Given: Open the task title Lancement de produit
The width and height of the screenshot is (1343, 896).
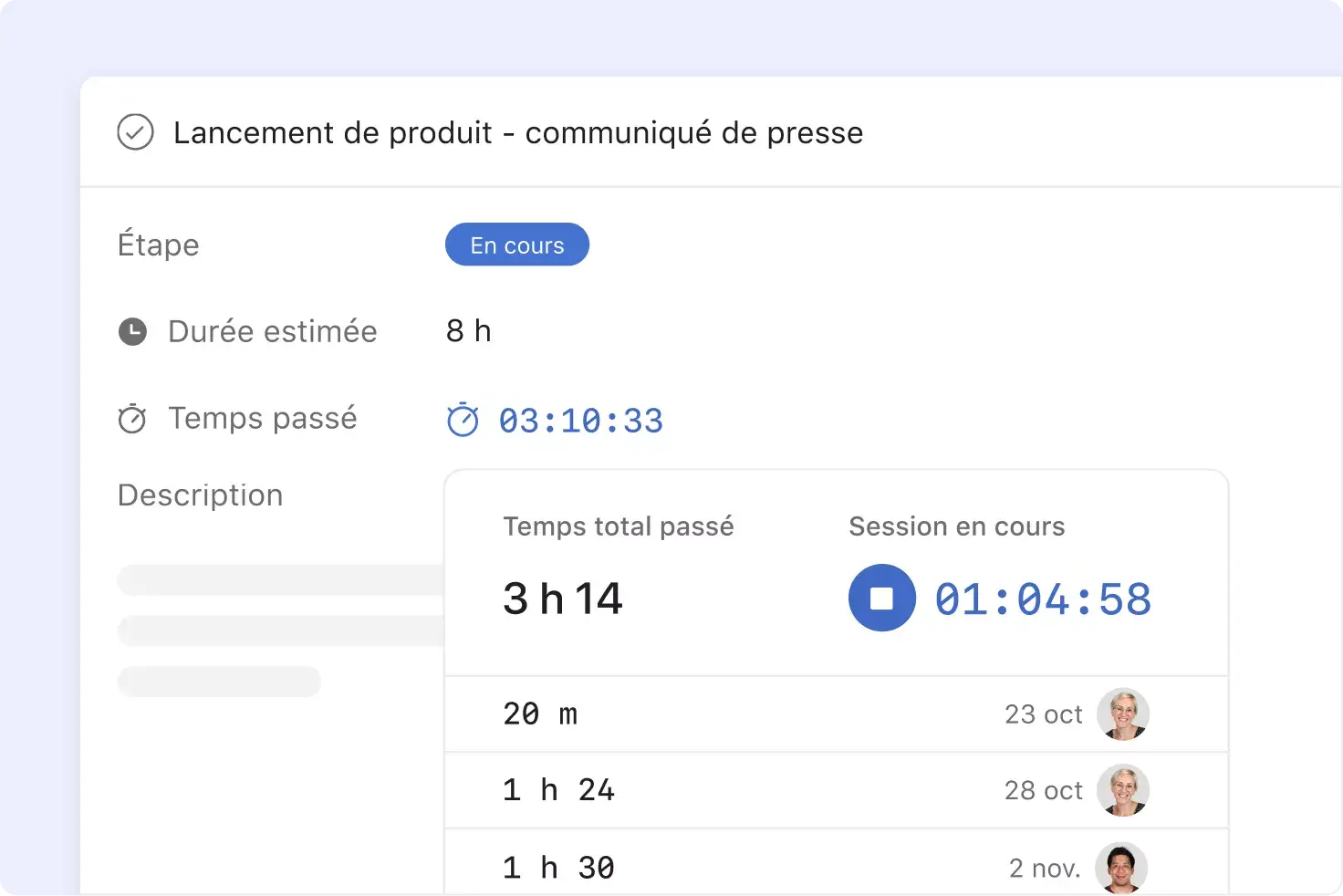Looking at the screenshot, I should pos(517,132).
